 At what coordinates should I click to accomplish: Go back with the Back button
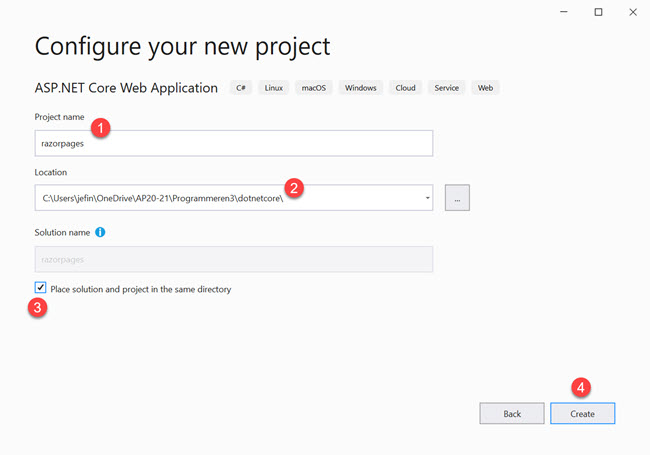512,413
